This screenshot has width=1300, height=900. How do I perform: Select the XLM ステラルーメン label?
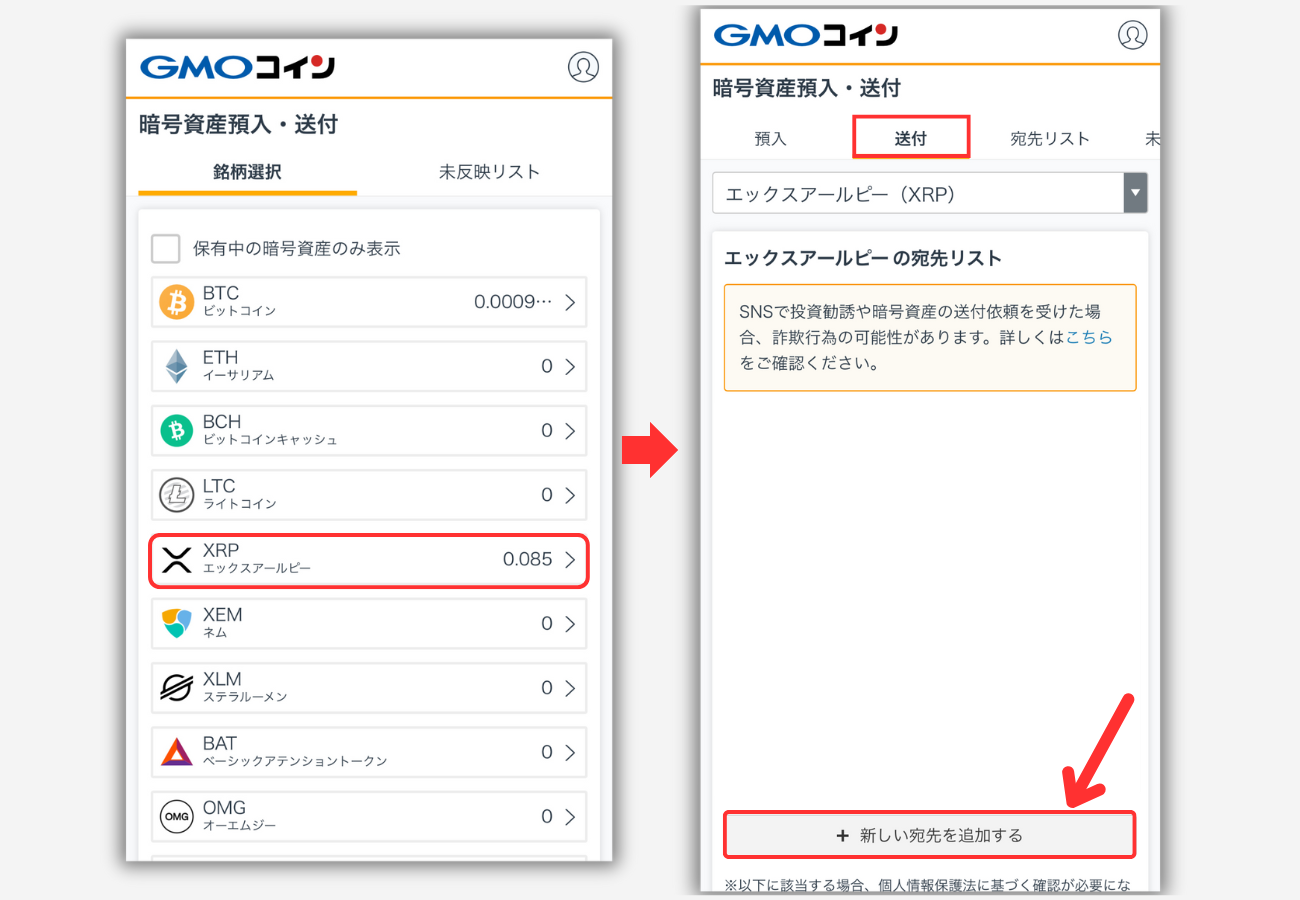tap(245, 687)
